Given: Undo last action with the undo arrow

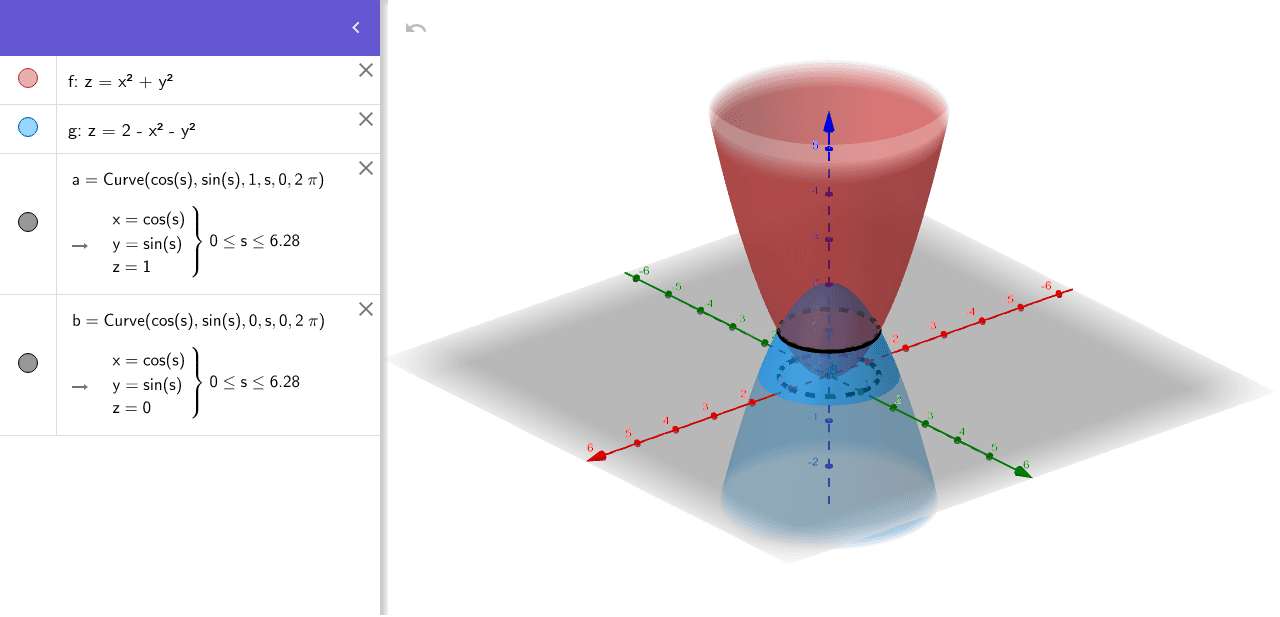Looking at the screenshot, I should coord(416,28).
